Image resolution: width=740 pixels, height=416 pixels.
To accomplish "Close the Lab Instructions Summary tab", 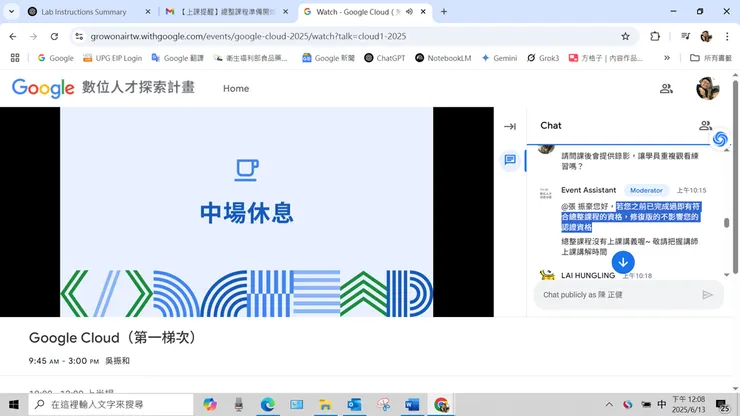I will 148,12.
